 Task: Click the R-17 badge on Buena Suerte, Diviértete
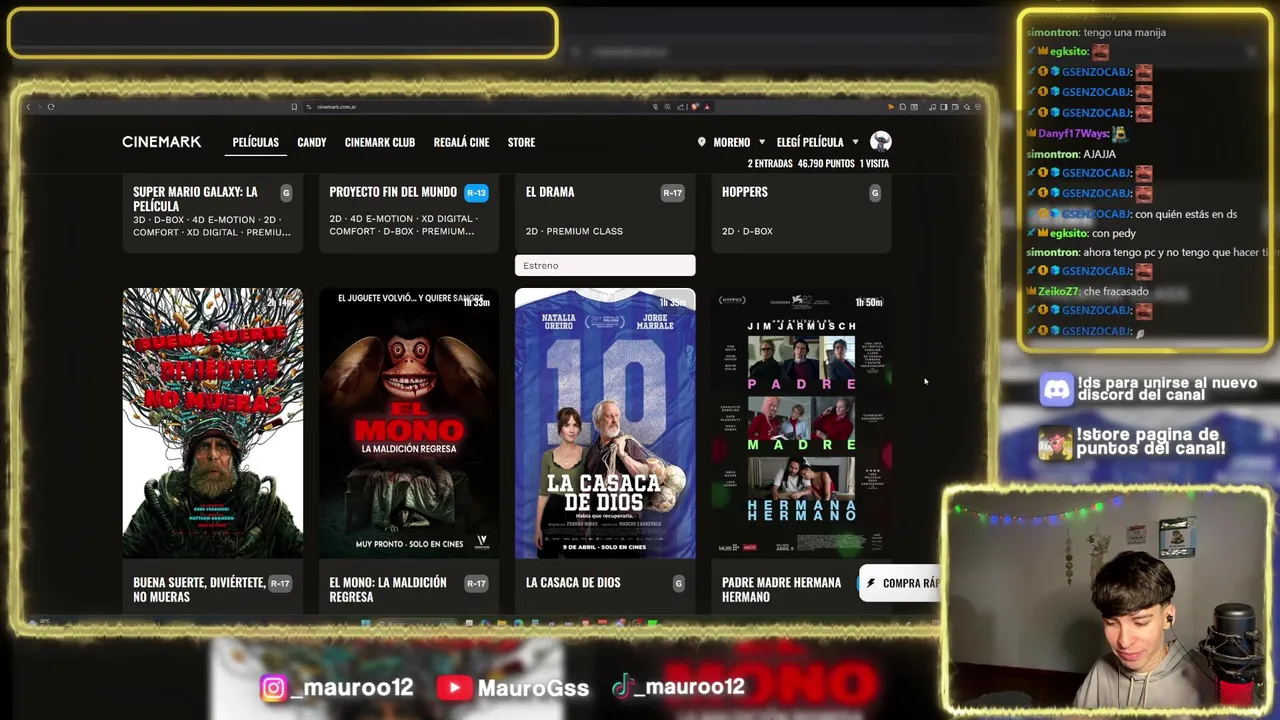pyautogui.click(x=280, y=583)
